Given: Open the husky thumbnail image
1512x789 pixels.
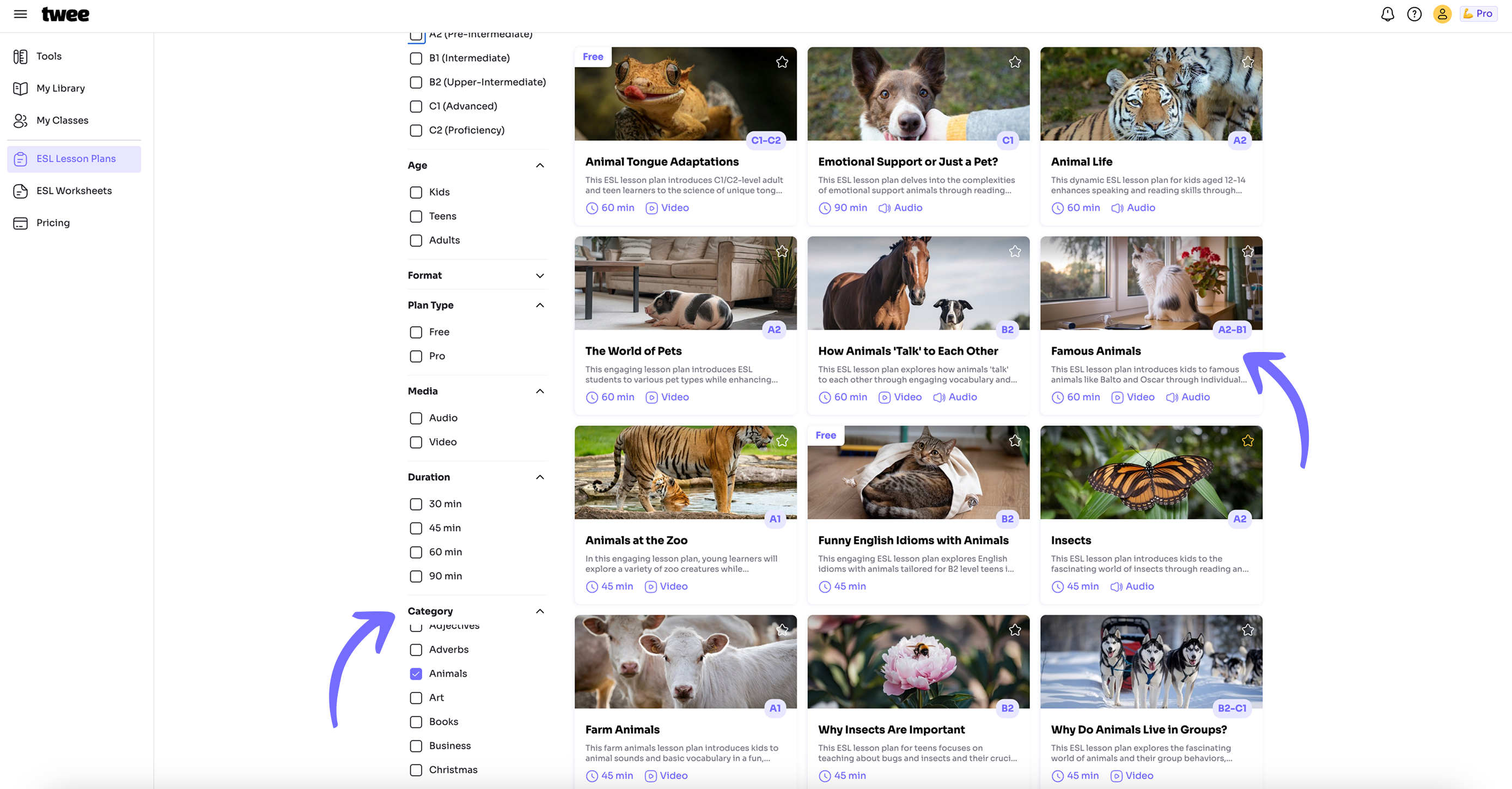Looking at the screenshot, I should (x=1150, y=661).
